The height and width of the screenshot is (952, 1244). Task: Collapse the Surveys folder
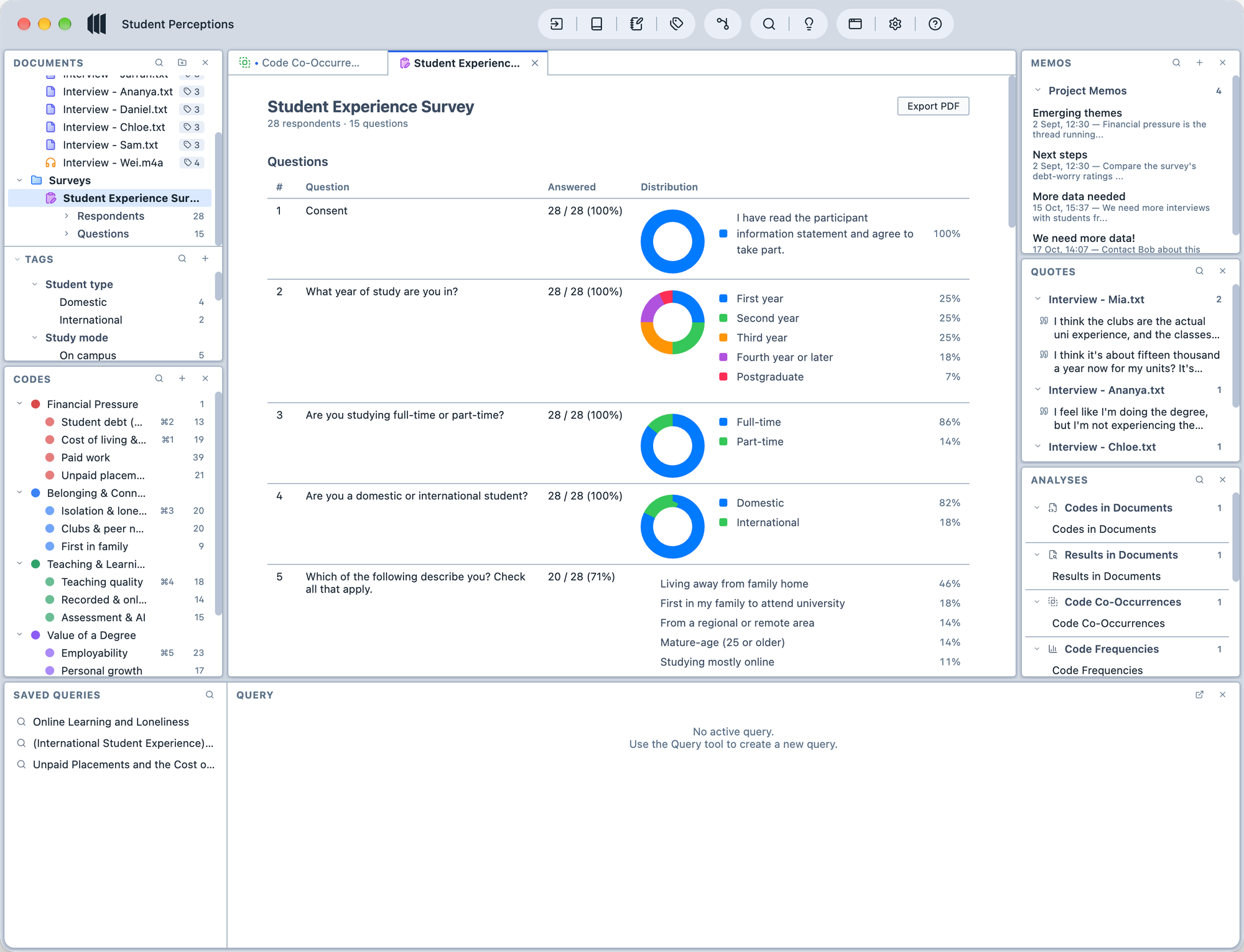20,180
